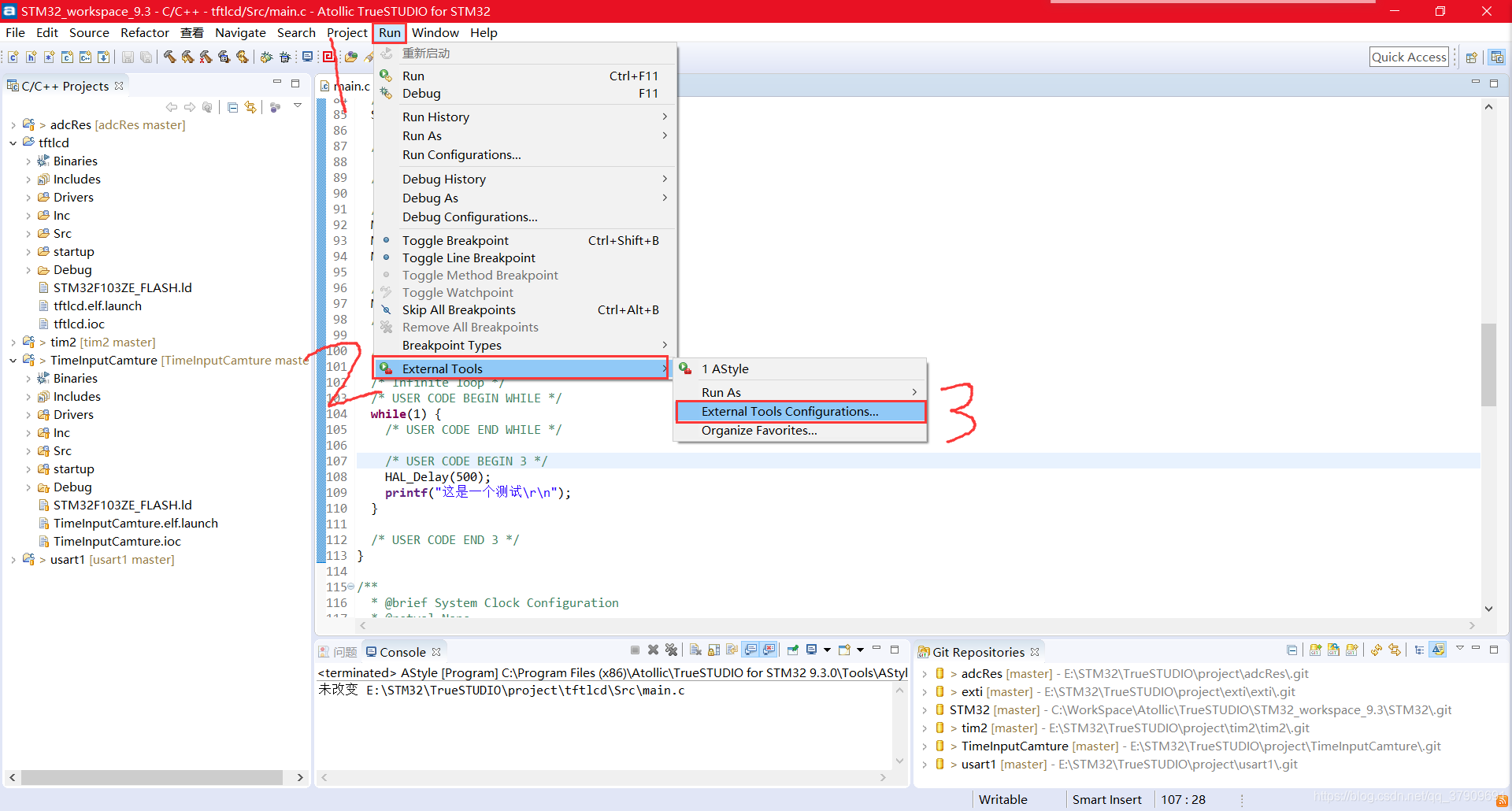Toggle the highlighted Git Repositories toolbar button
This screenshot has width=1512, height=811.
[1438, 650]
